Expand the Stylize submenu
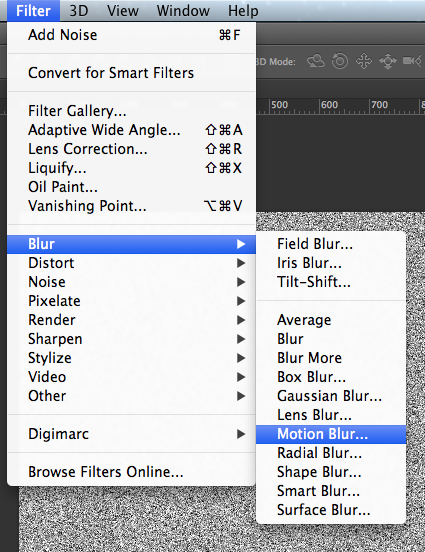 coord(131,358)
